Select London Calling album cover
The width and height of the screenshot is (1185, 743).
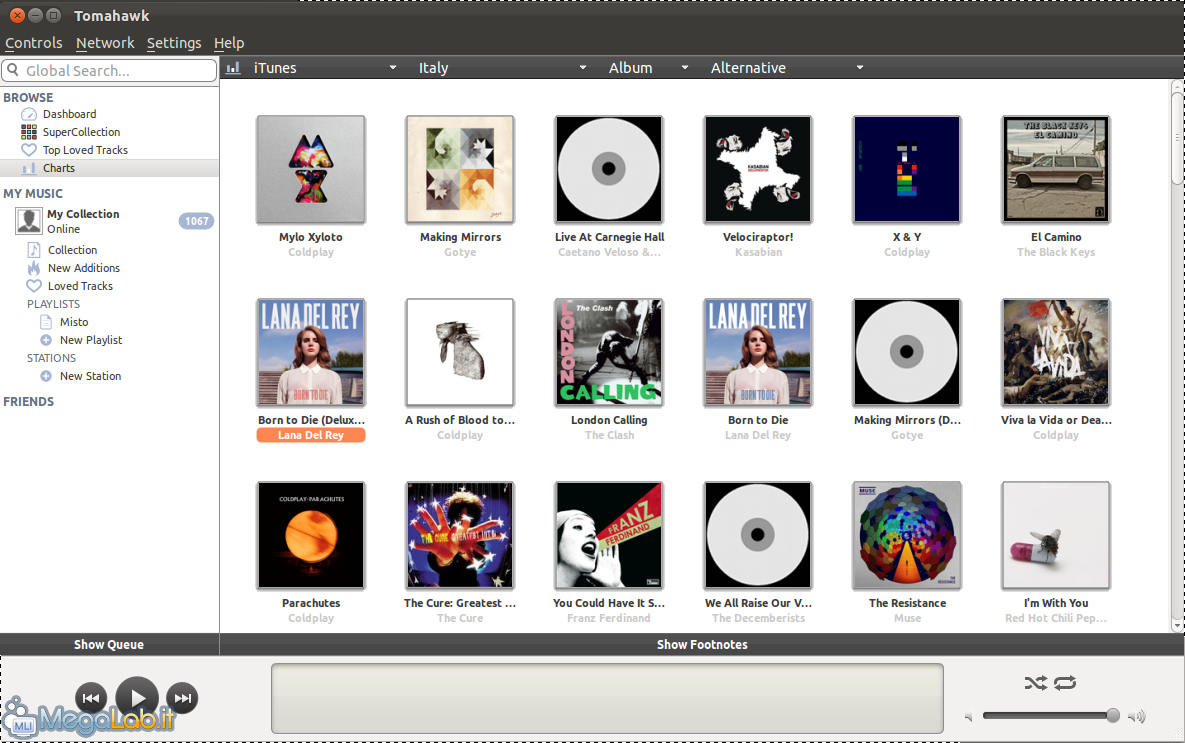pos(608,352)
